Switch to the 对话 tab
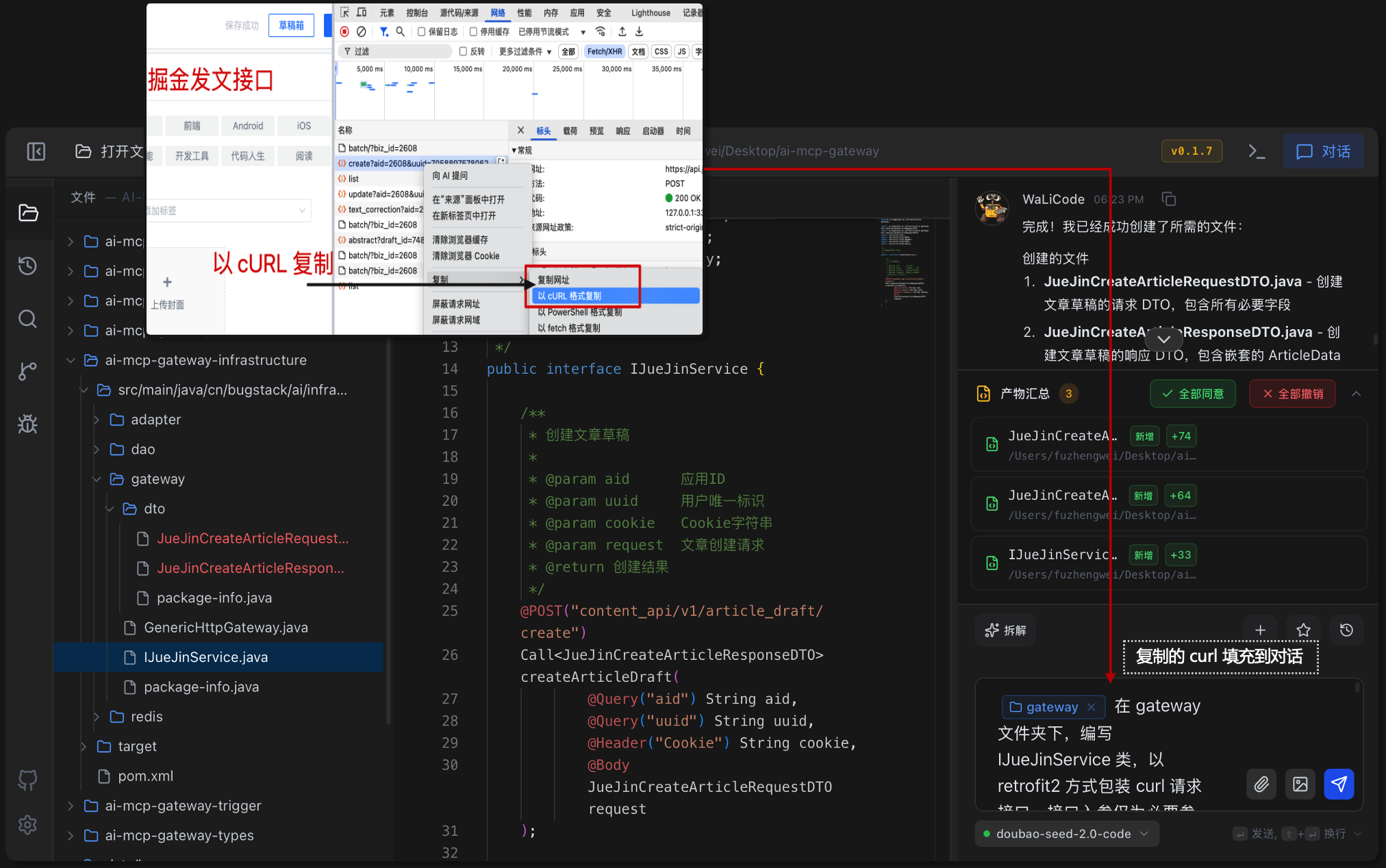The width and height of the screenshot is (1386, 868). [x=1323, y=151]
